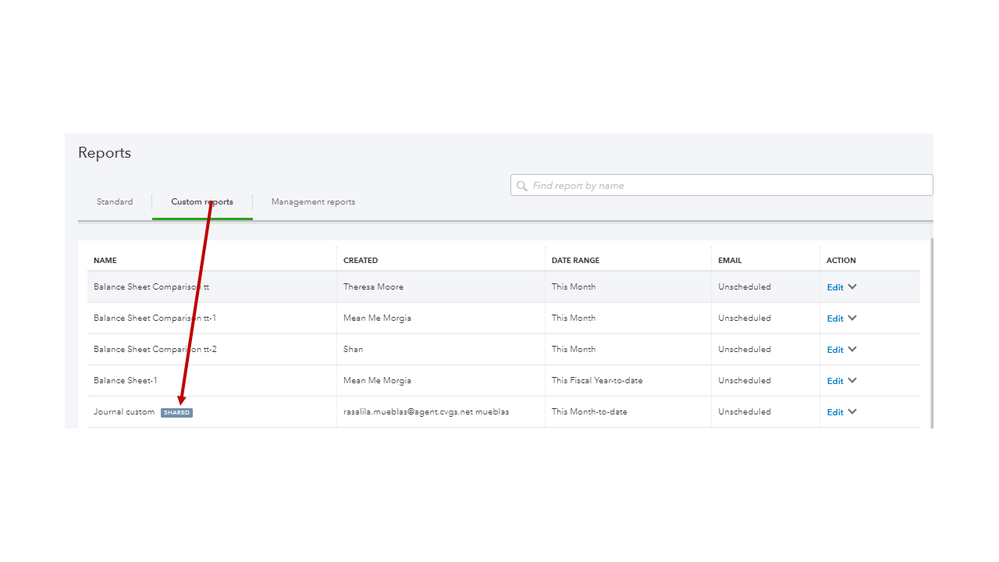Click the SHARED badge on Journal custom
The height and width of the screenshot is (562, 999).
pyautogui.click(x=177, y=412)
